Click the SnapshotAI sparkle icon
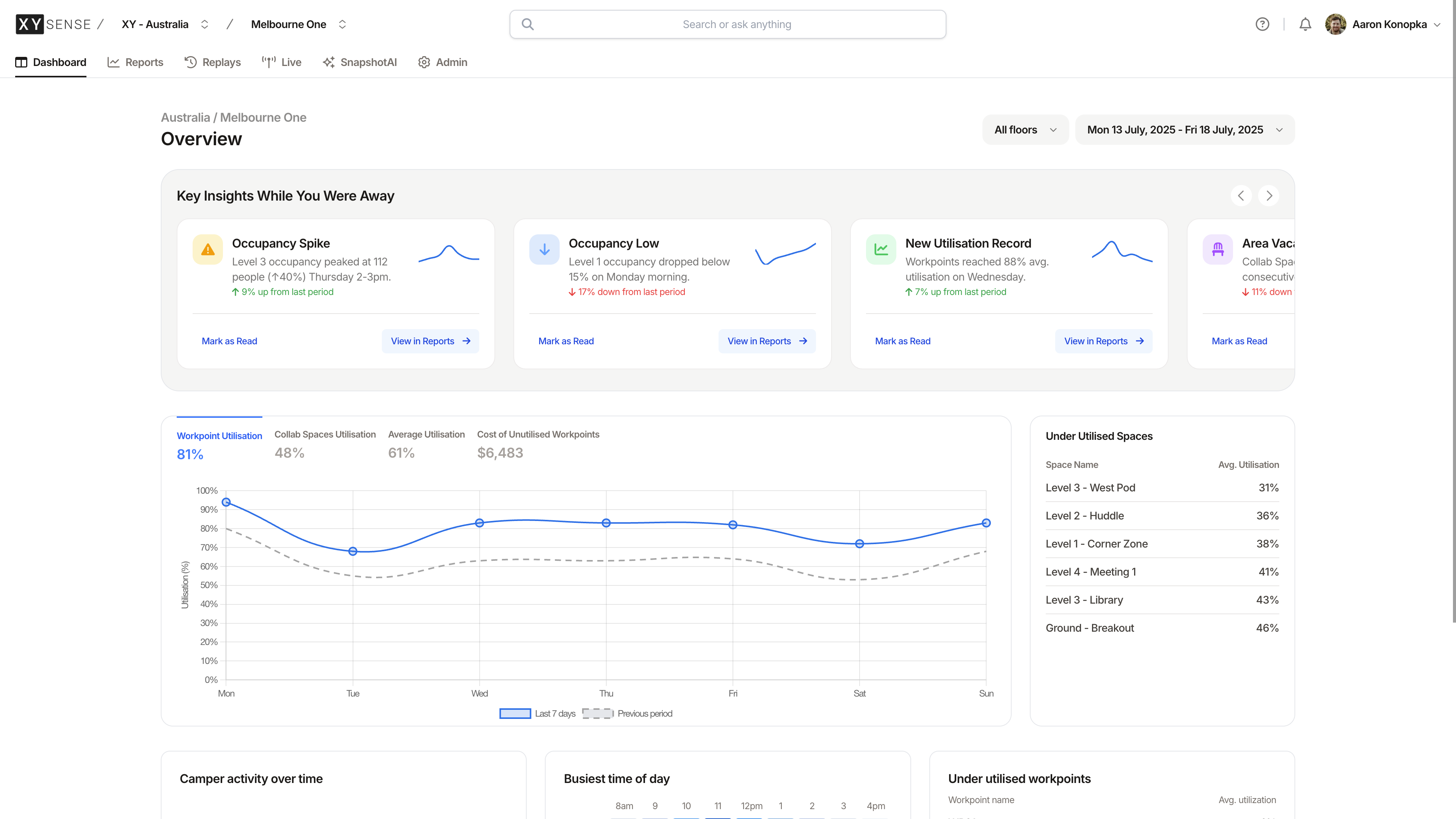The height and width of the screenshot is (819, 1456). pyautogui.click(x=329, y=62)
